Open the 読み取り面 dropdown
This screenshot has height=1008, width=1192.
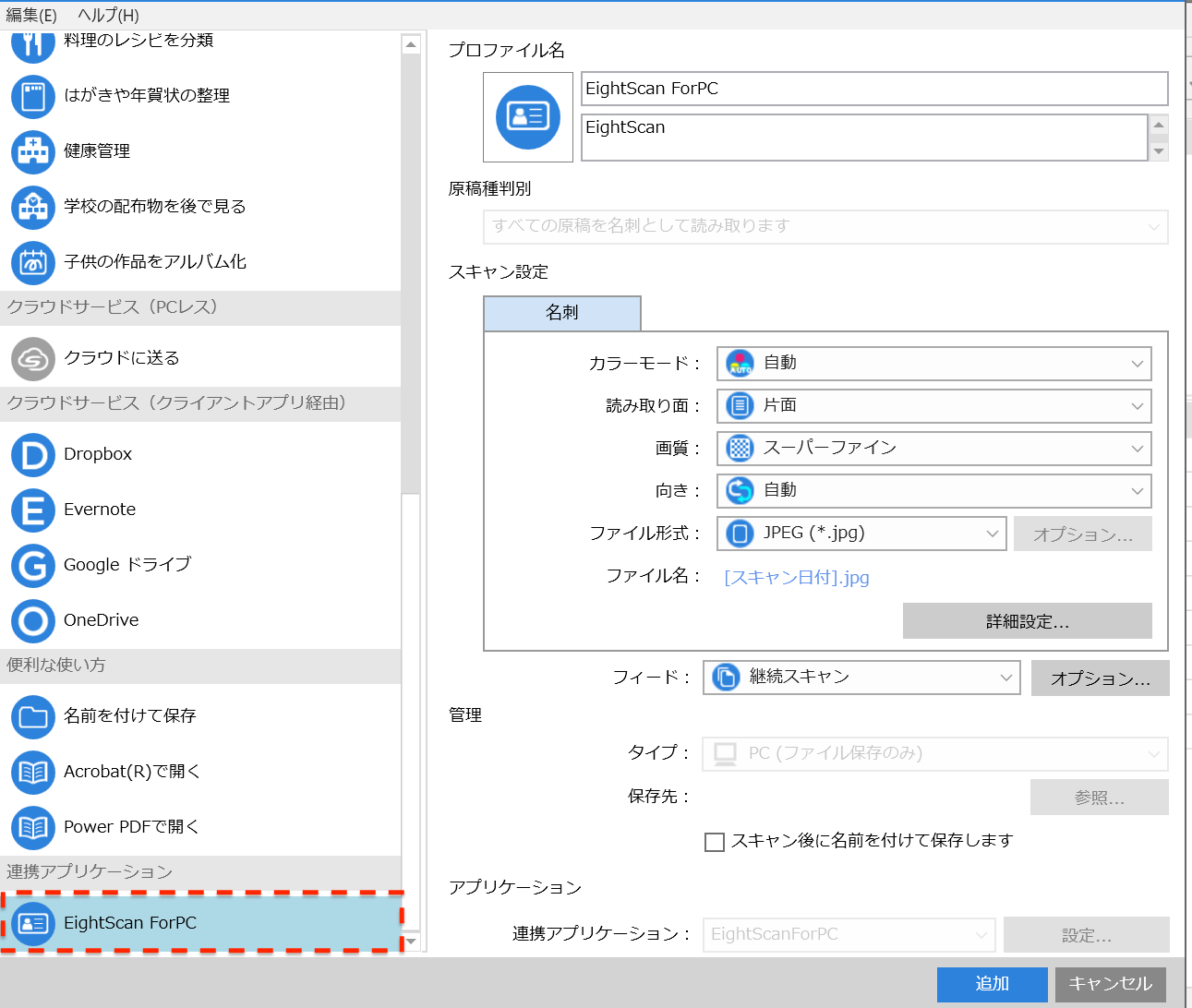[x=934, y=406]
